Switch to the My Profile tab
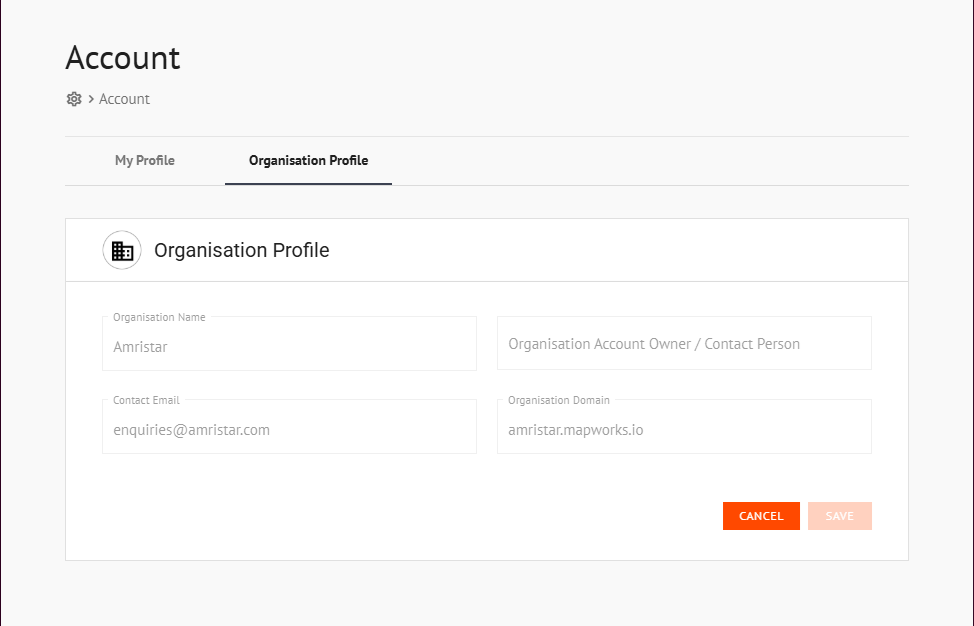 (145, 160)
